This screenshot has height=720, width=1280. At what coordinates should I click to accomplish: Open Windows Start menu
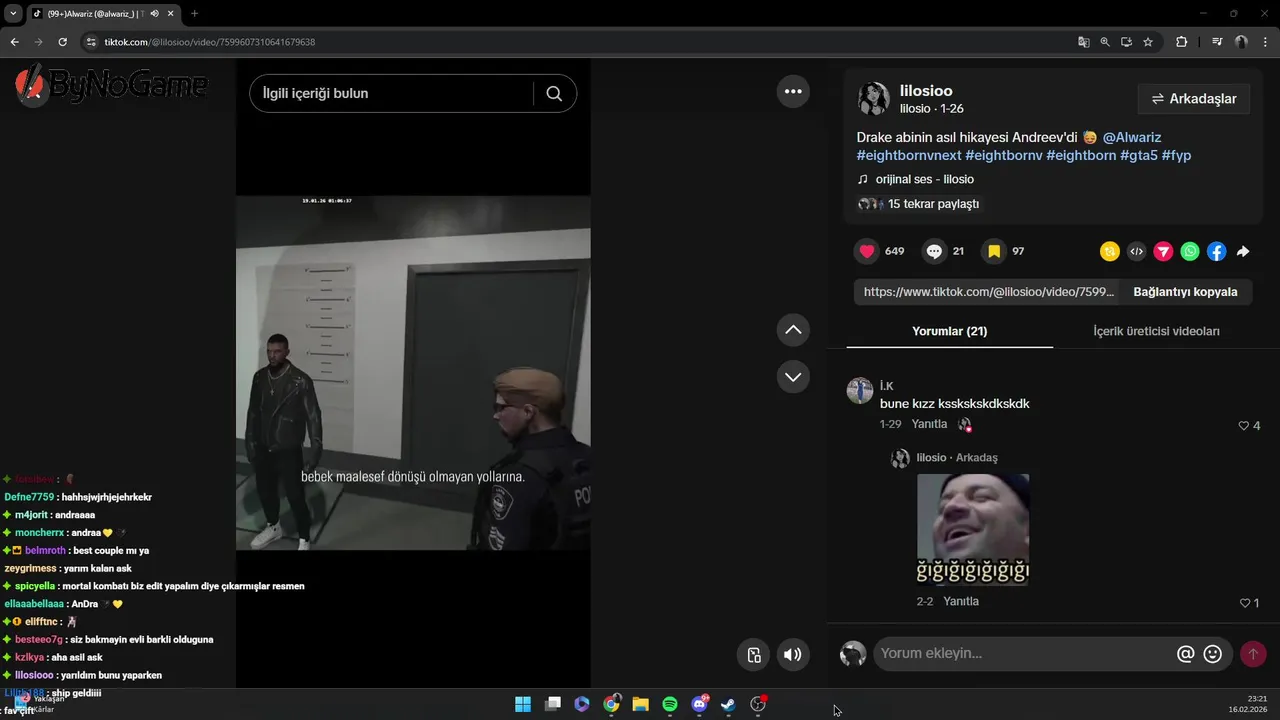coord(523,704)
